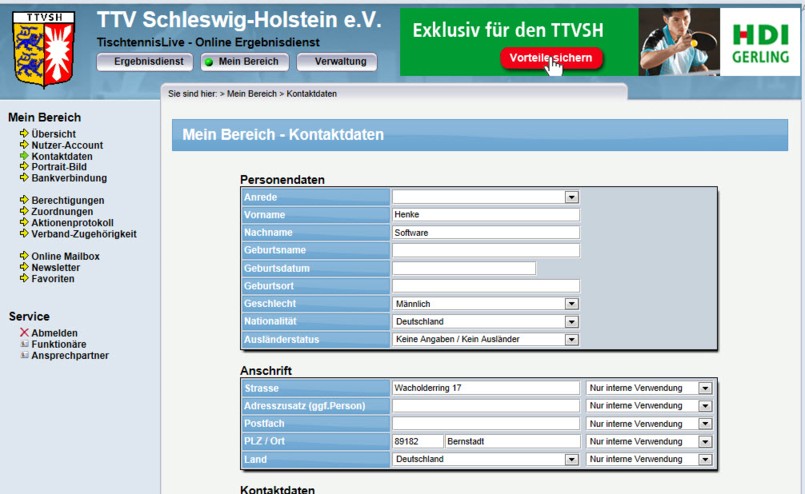The image size is (805, 494).
Task: Open the Anrede dropdown
Action: click(x=571, y=197)
